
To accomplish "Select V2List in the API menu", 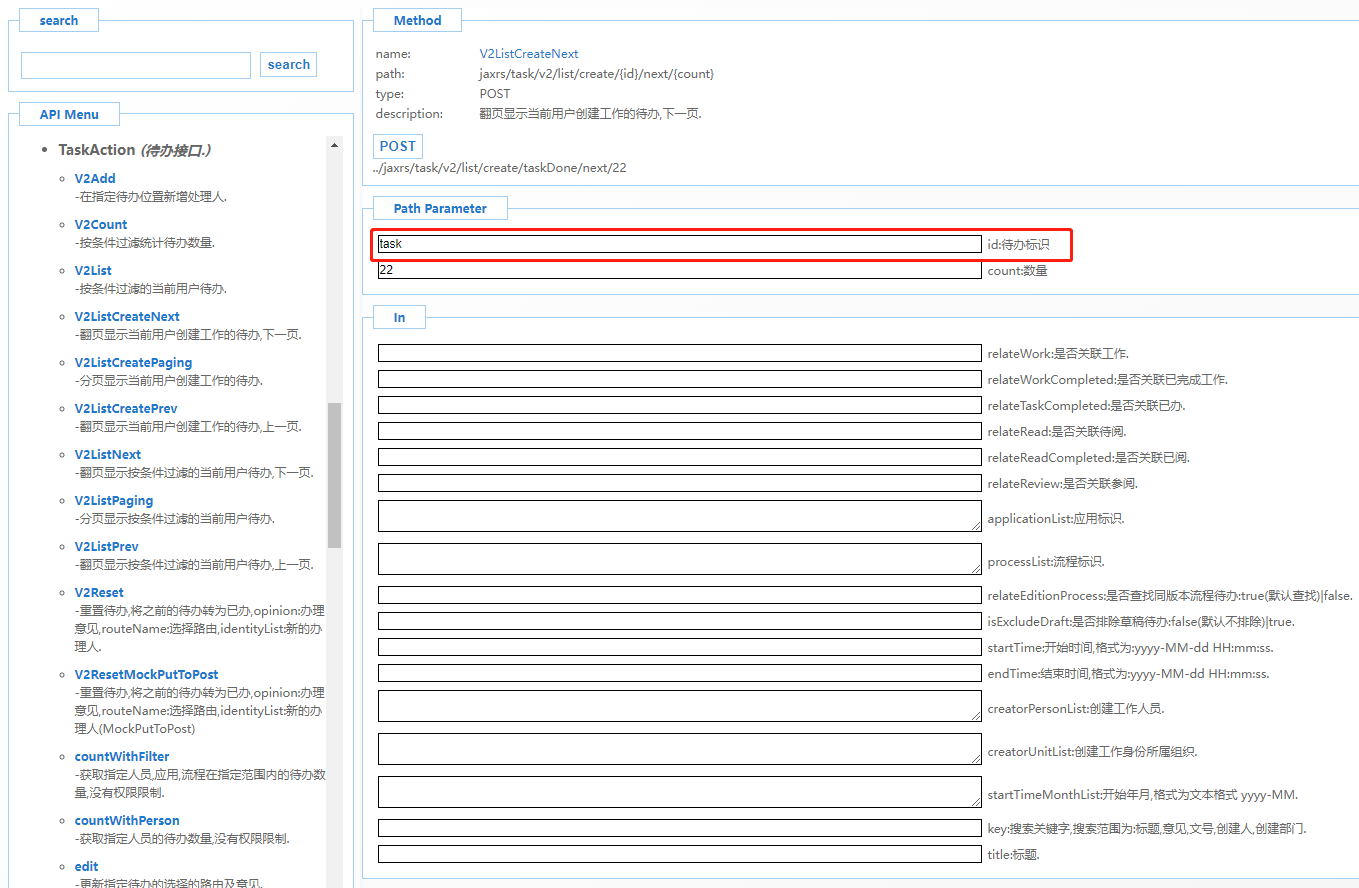I will click(93, 271).
